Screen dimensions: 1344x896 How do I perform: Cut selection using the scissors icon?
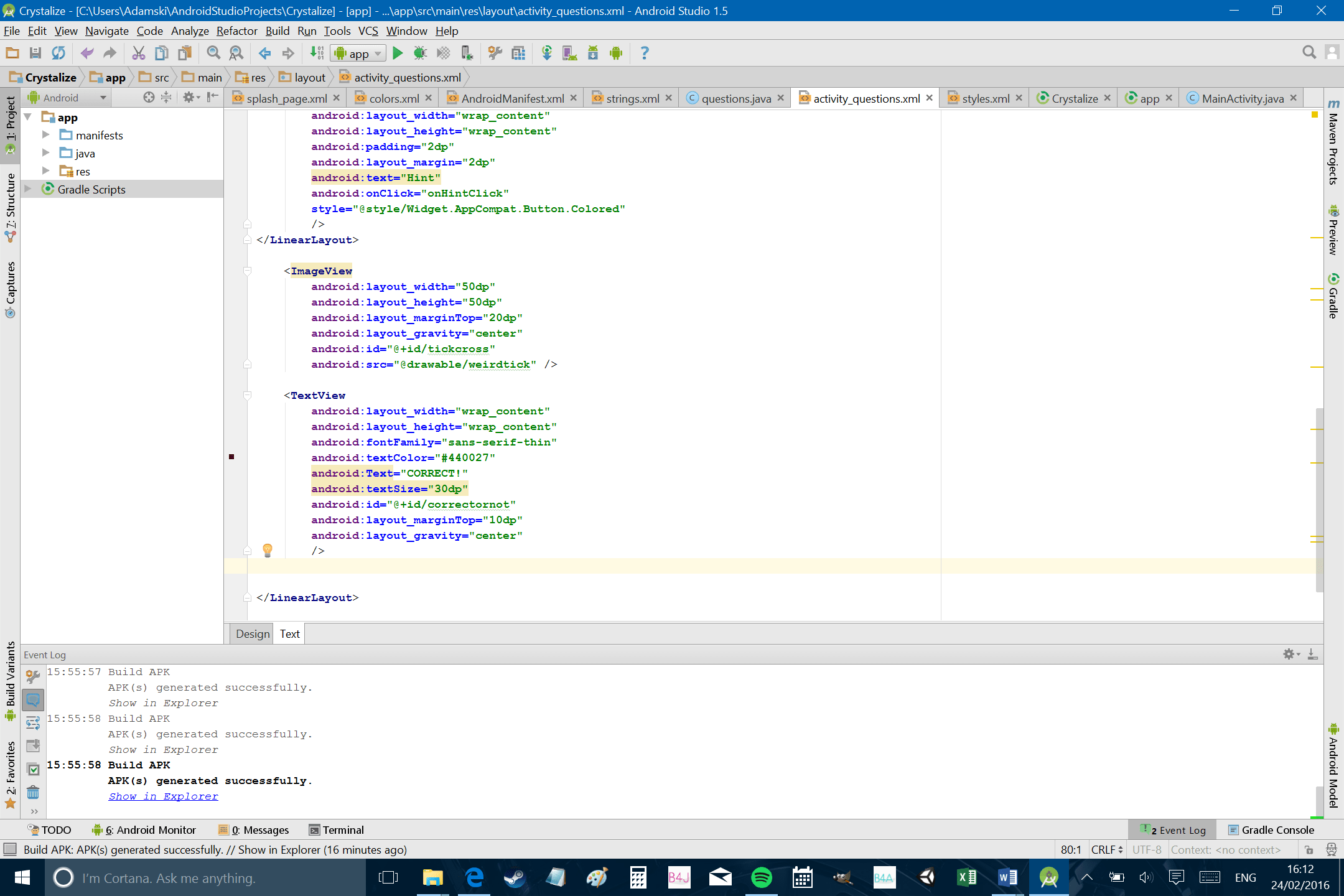(138, 53)
